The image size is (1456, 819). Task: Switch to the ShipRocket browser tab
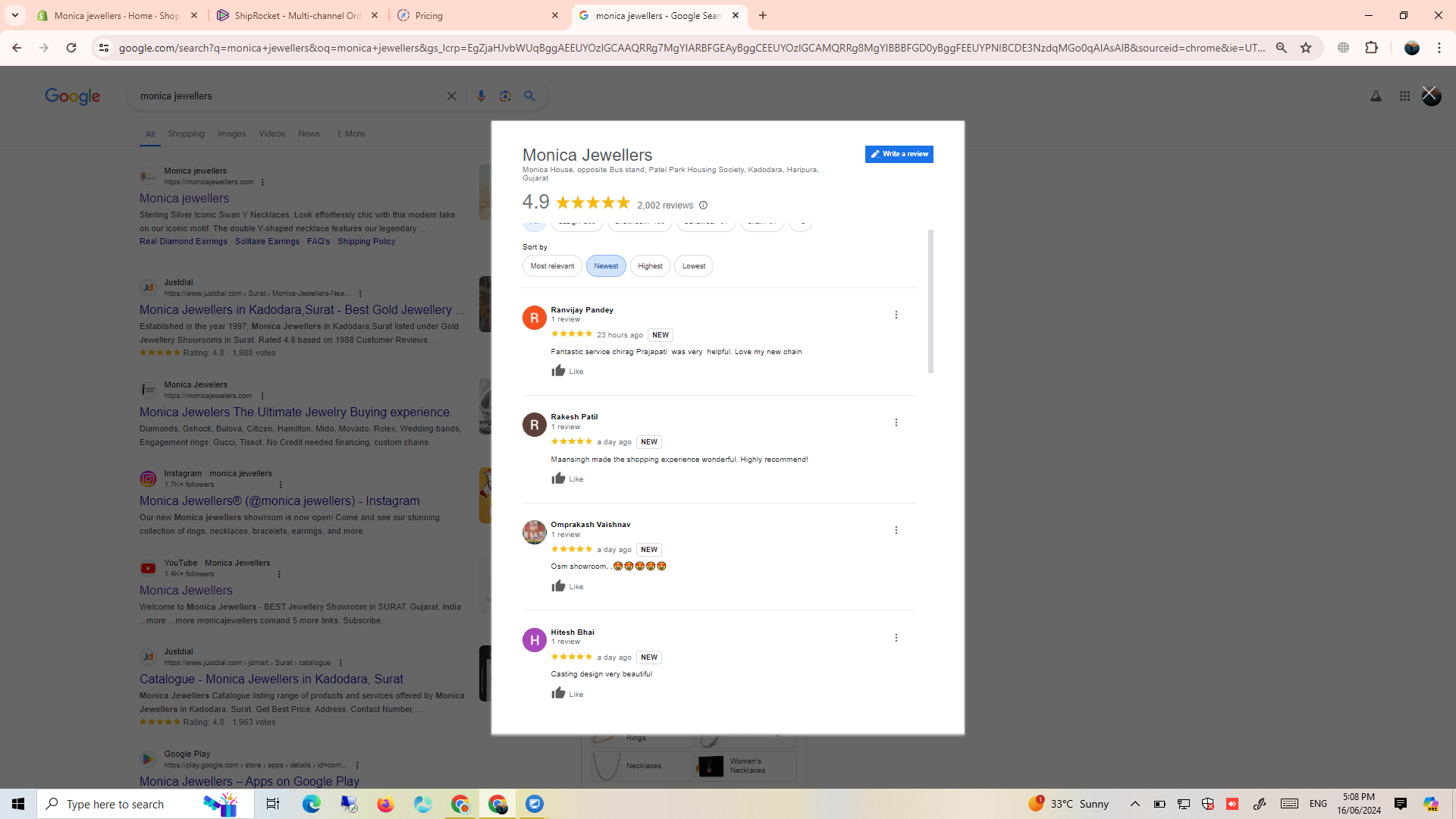[297, 15]
